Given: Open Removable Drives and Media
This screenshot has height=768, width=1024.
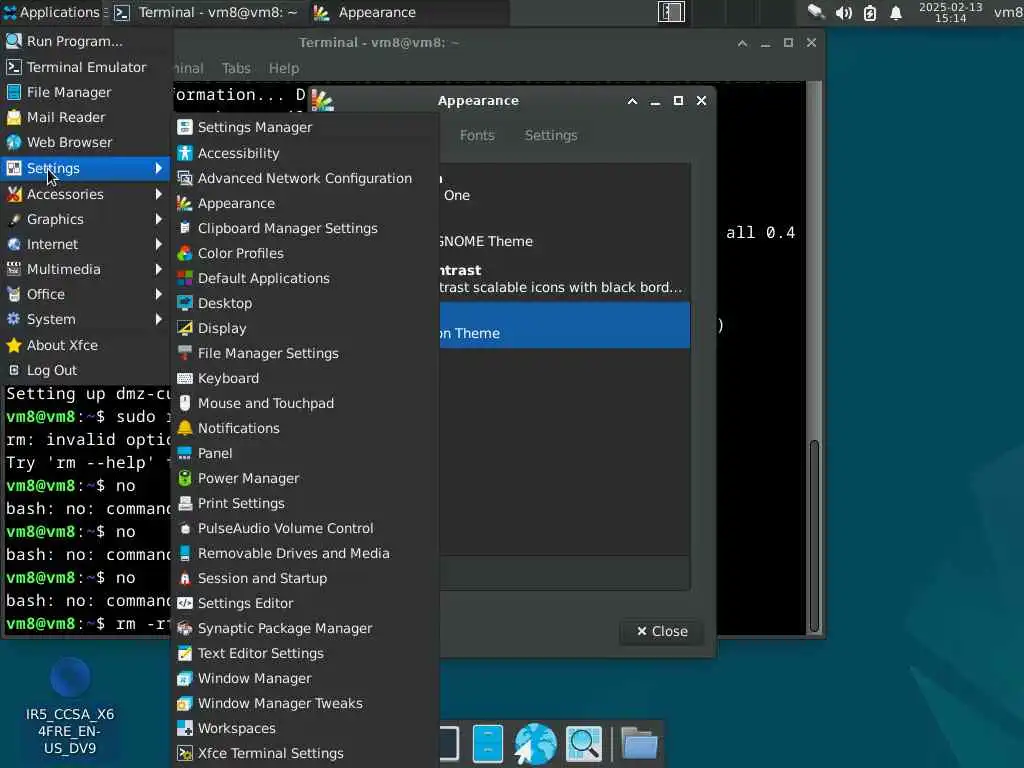Looking at the screenshot, I should [x=304, y=553].
